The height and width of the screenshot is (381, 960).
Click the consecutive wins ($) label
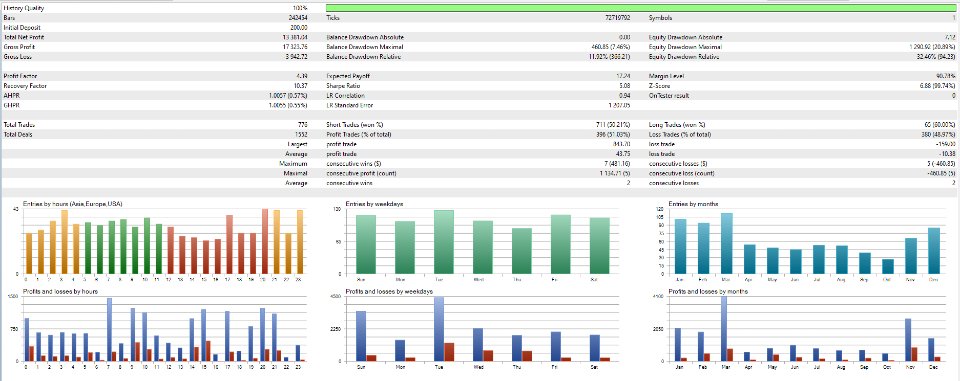(353, 163)
